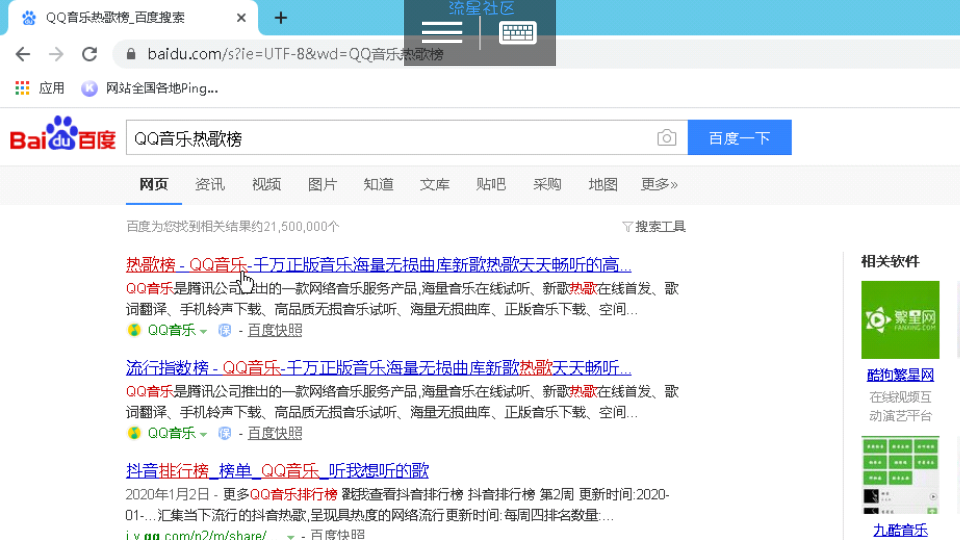Reload the page with the refresh icon
This screenshot has height=540, width=960.
coord(89,54)
